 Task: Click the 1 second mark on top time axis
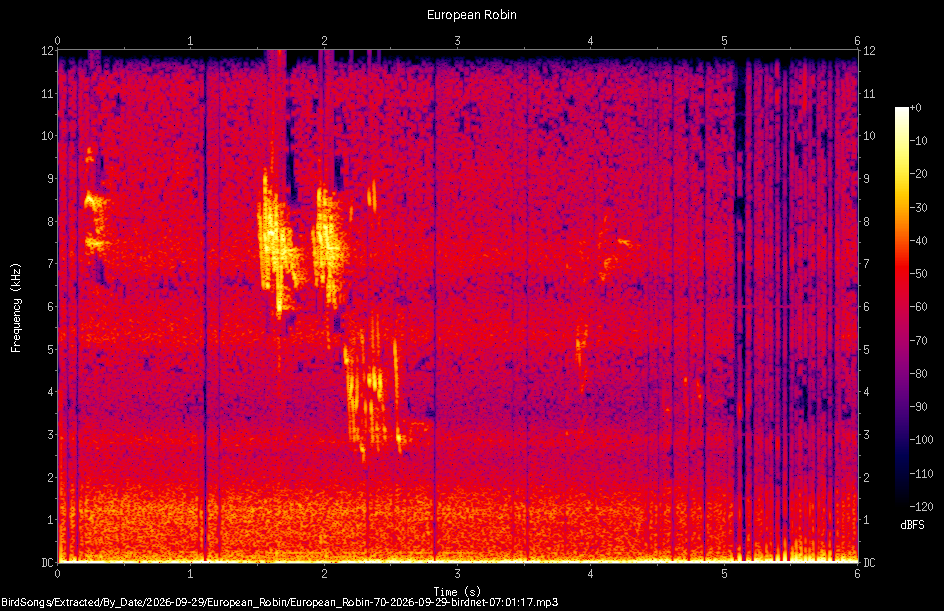tap(190, 41)
